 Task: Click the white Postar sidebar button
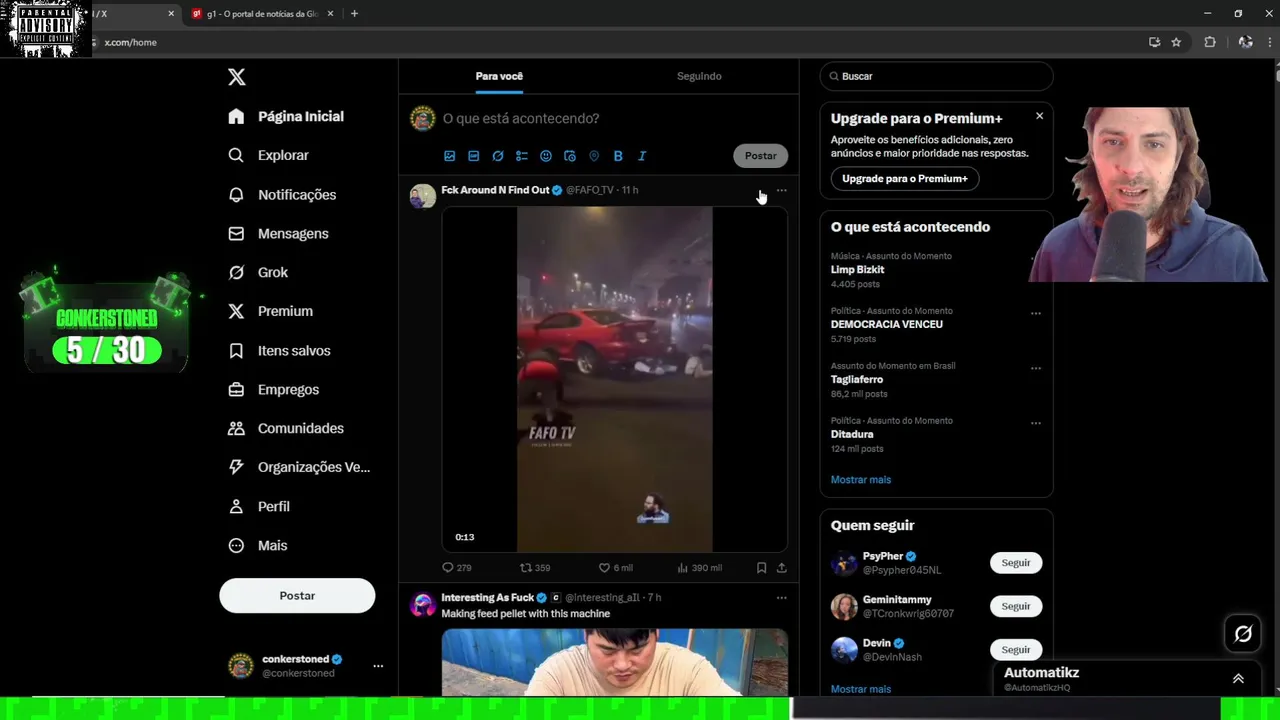pyautogui.click(x=297, y=595)
